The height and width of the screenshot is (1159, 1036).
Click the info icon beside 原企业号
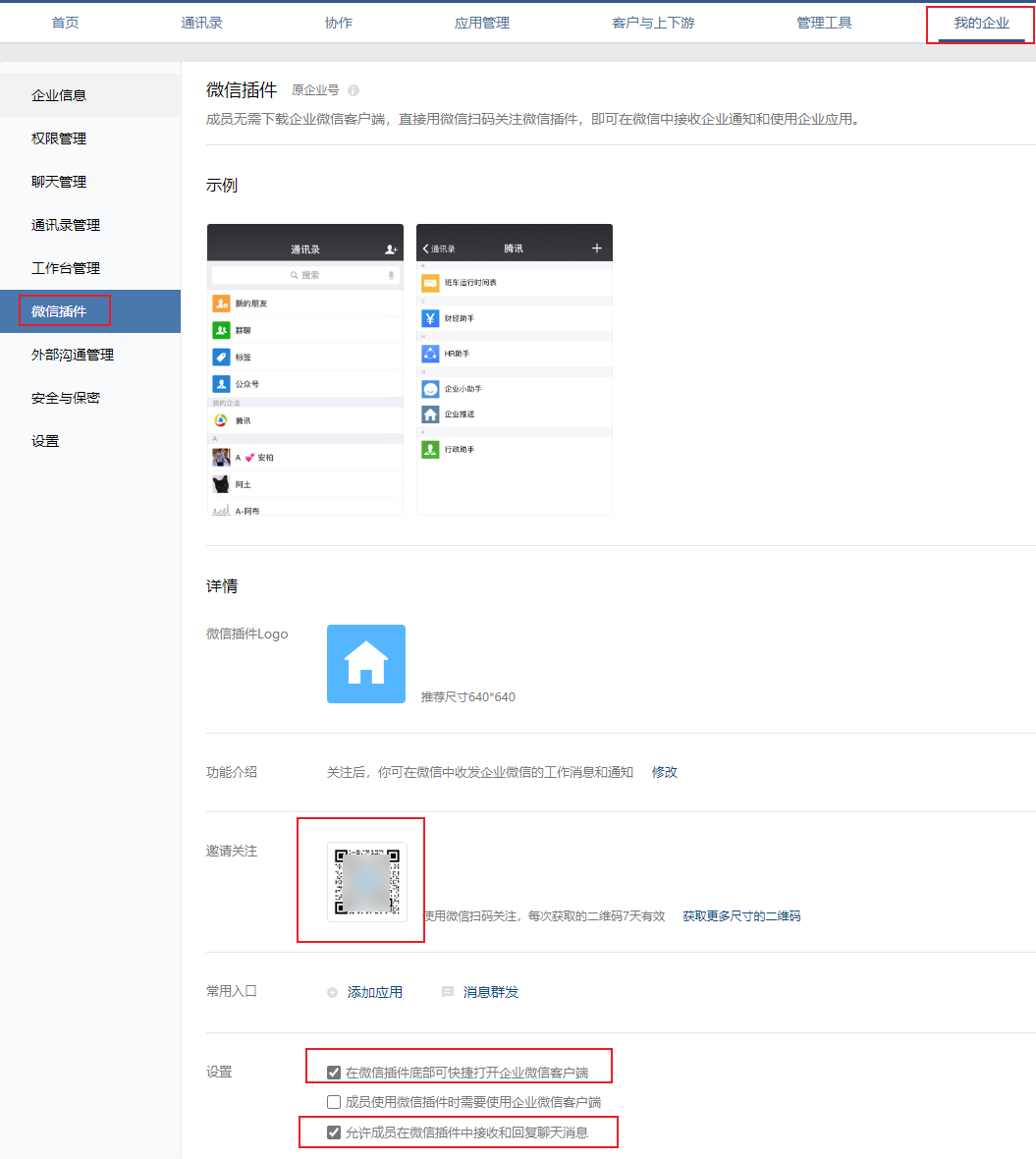tap(354, 90)
